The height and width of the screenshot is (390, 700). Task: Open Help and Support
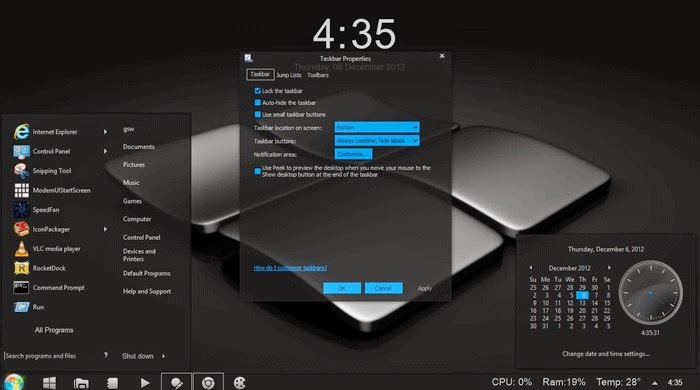147,291
